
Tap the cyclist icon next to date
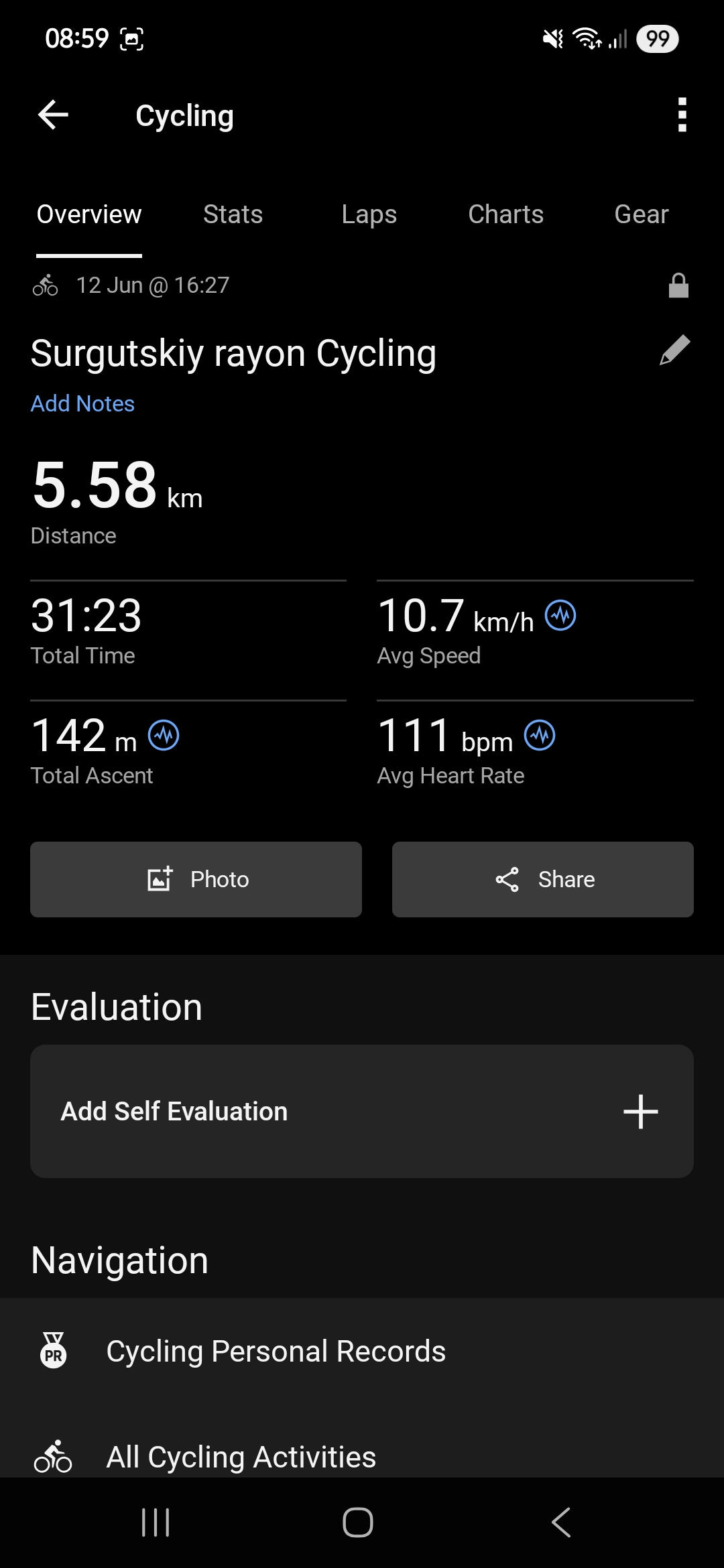coord(45,285)
